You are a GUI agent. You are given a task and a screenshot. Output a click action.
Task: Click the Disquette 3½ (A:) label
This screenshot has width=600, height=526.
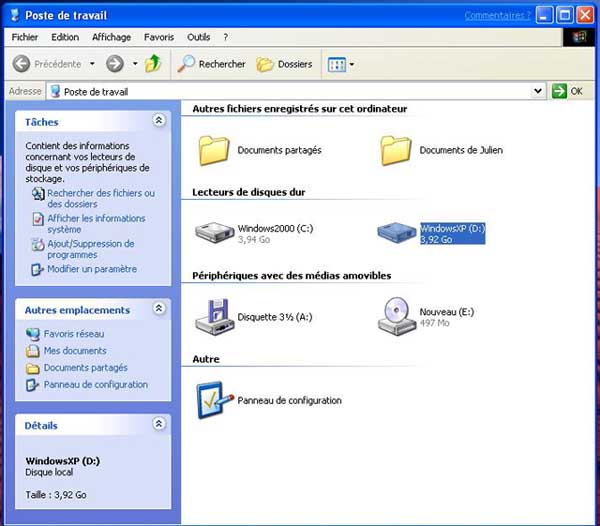pos(275,317)
